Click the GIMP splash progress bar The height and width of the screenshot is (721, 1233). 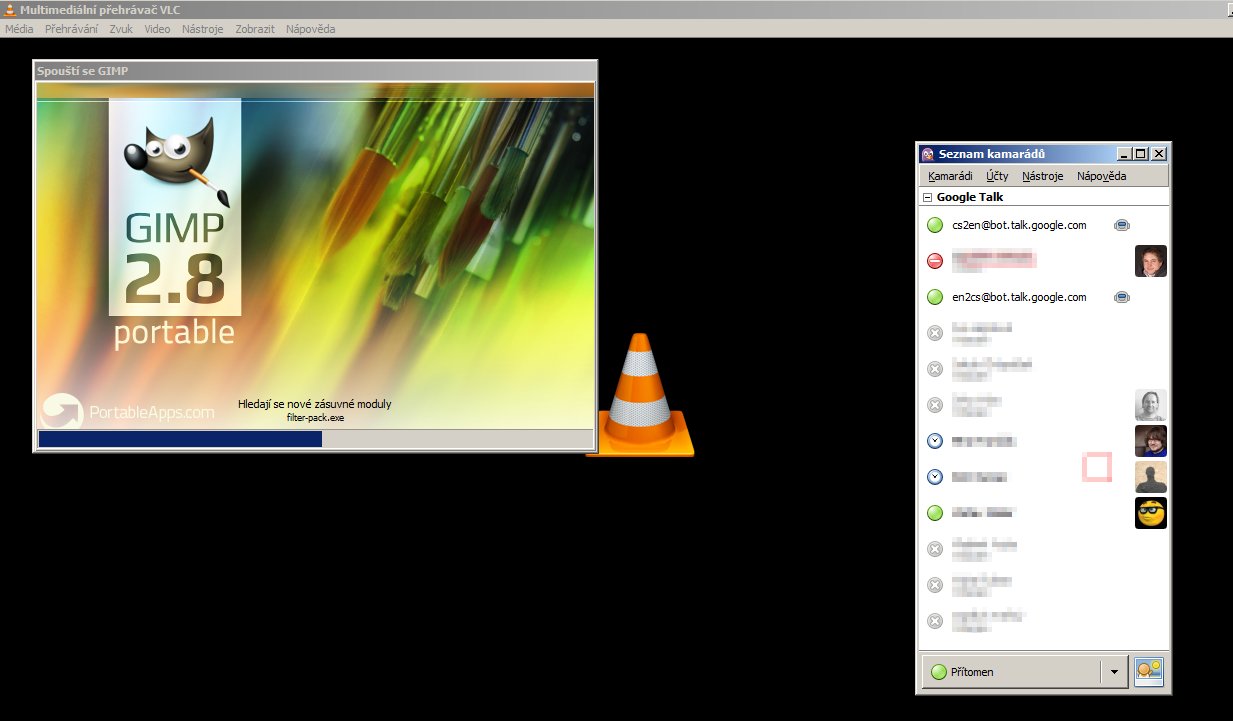(x=314, y=439)
